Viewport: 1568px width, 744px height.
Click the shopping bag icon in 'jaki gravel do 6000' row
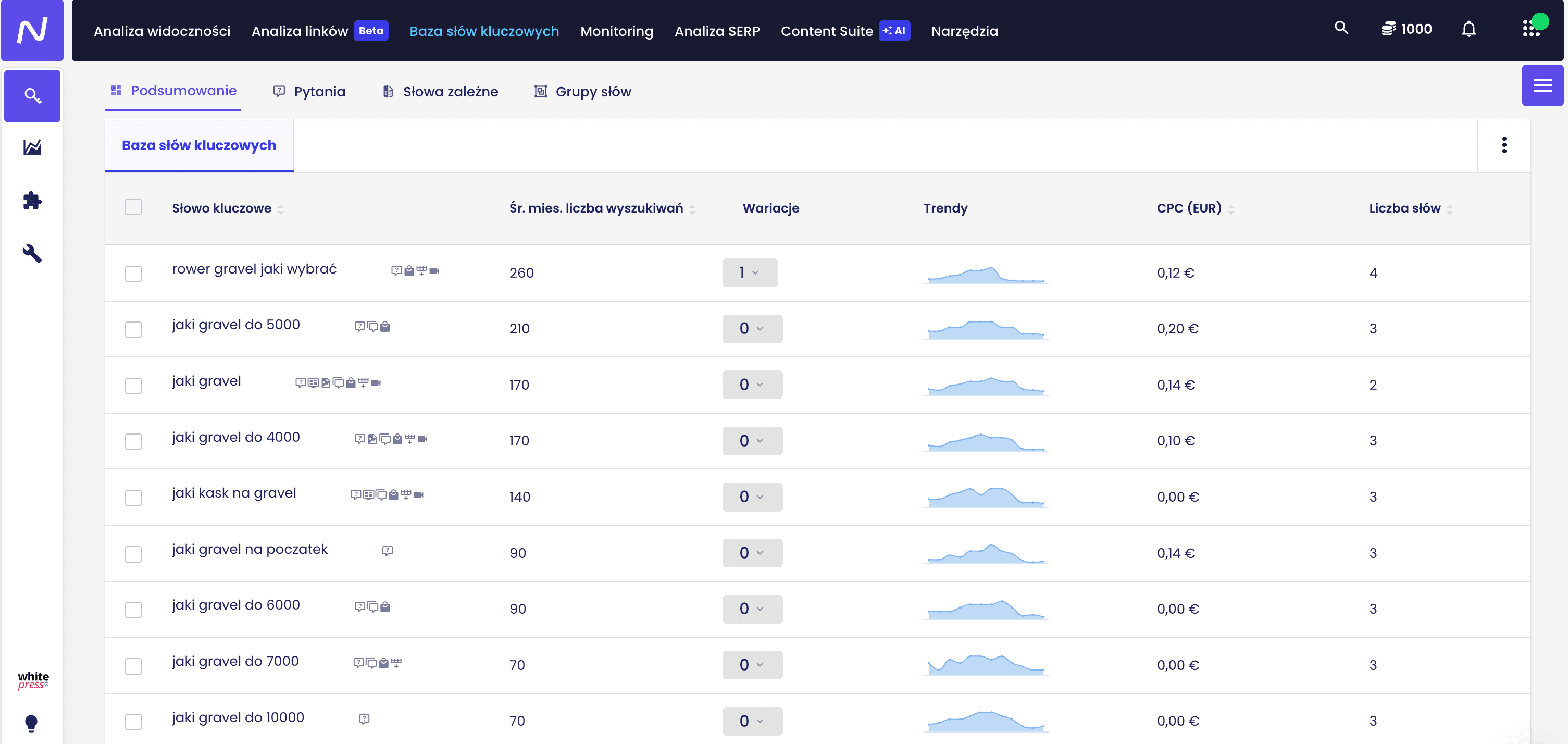tap(384, 606)
